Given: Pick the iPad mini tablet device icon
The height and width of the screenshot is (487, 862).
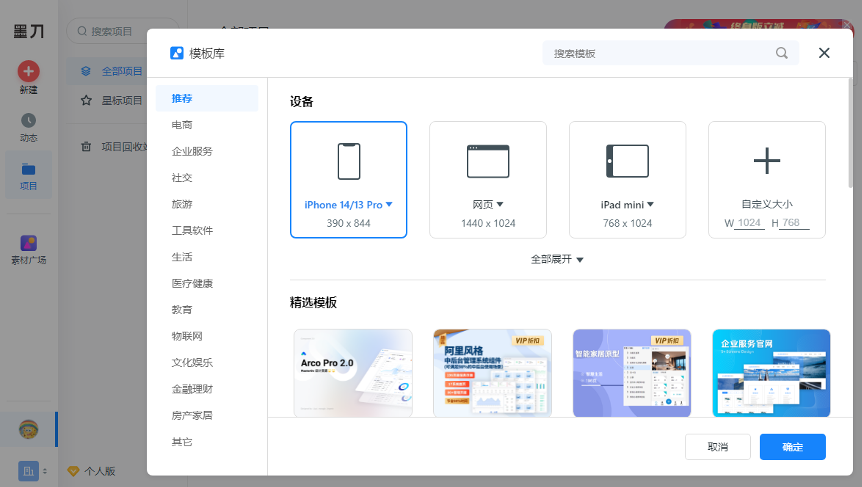Looking at the screenshot, I should tap(627, 161).
